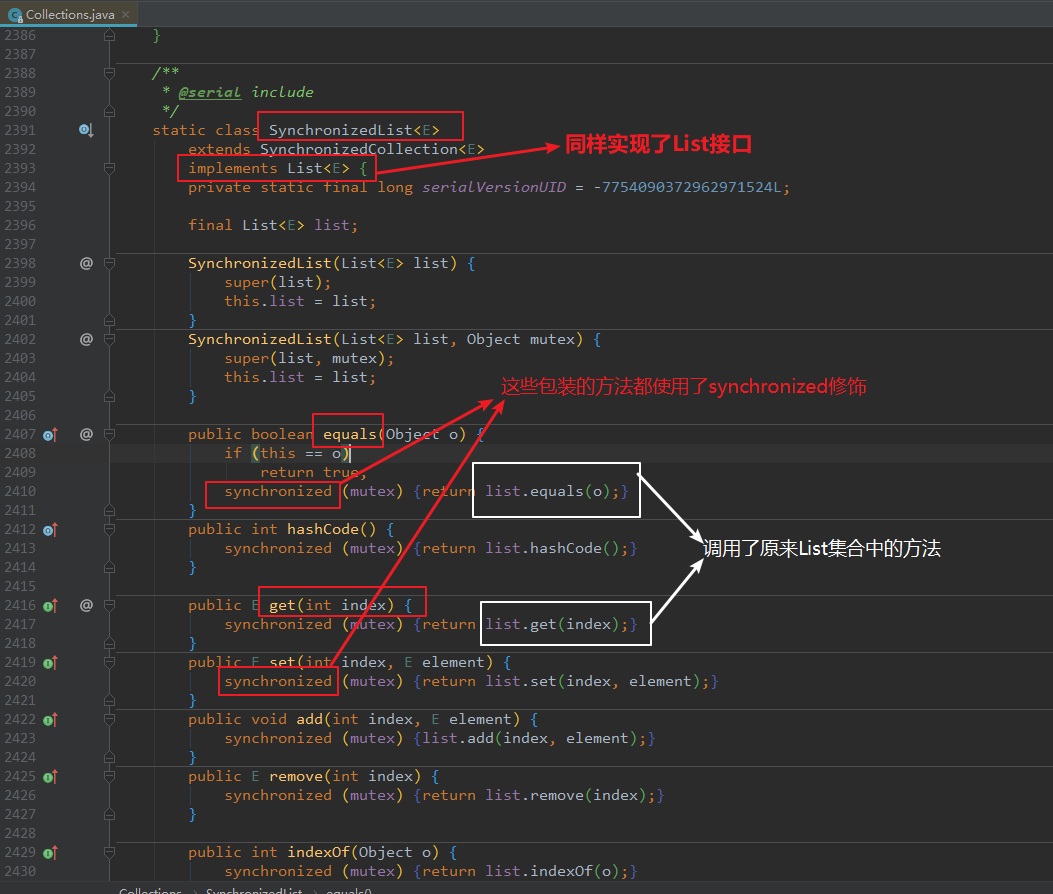Close the Collections.java tab
This screenshot has width=1053, height=894.
[x=126, y=14]
